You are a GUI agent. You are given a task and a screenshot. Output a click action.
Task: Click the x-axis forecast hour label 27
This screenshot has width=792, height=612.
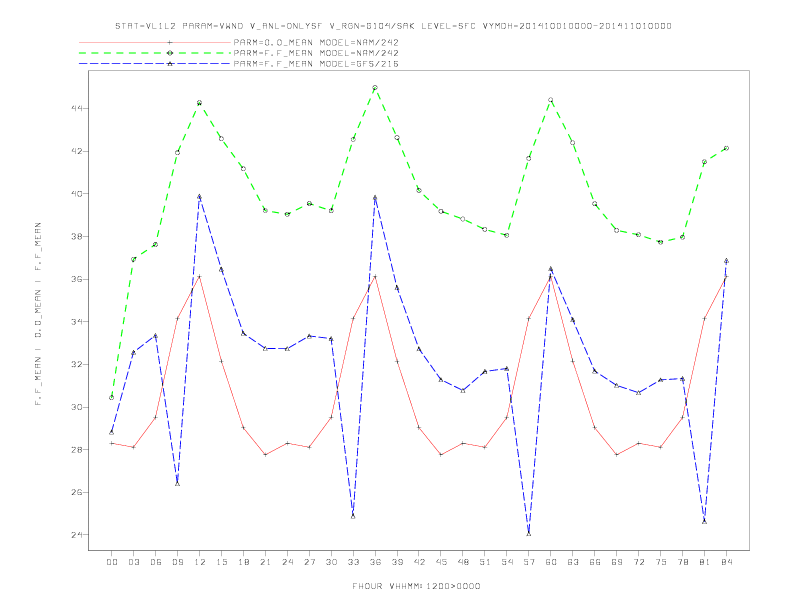point(309,562)
